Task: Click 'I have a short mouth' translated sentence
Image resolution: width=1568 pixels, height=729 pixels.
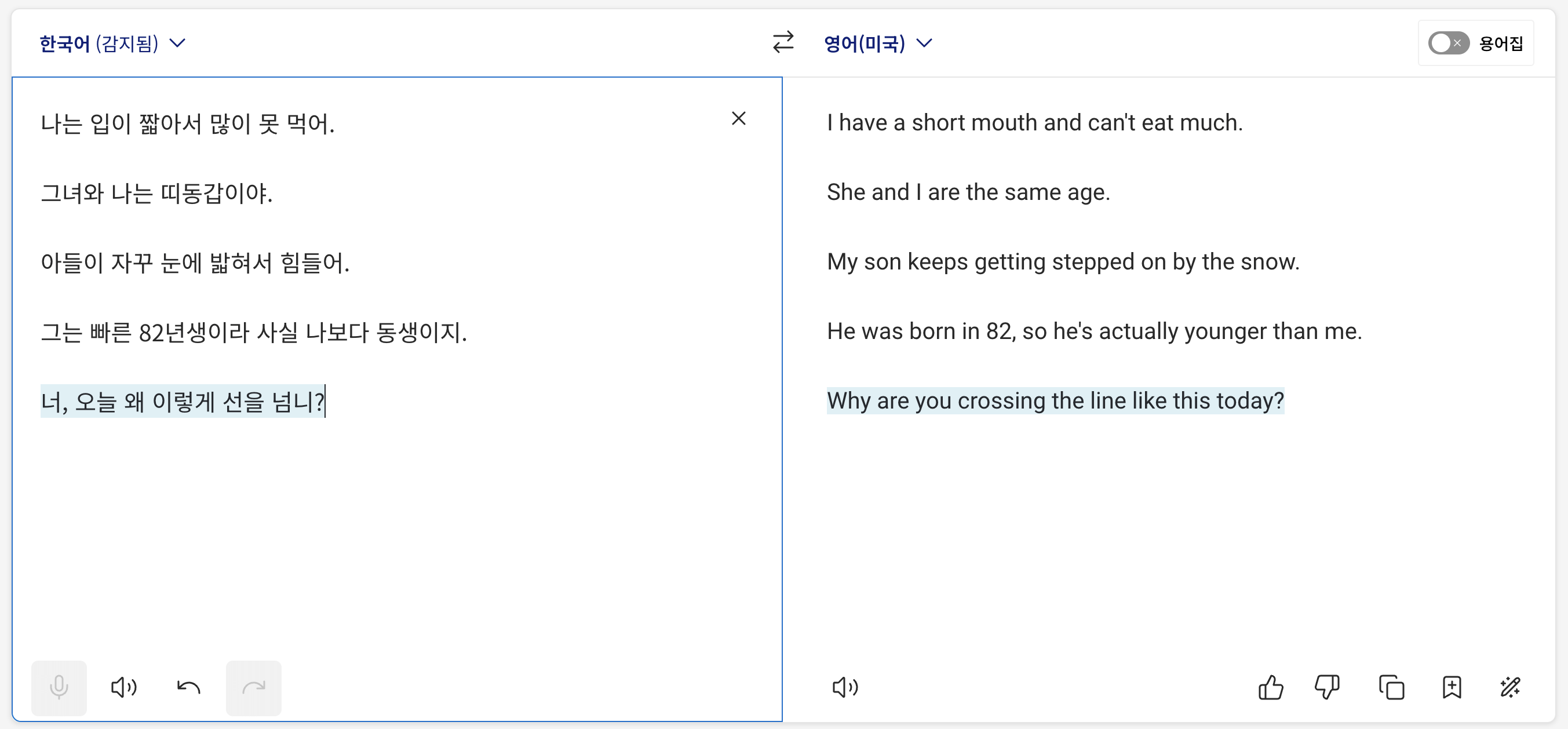Action: coord(1034,123)
